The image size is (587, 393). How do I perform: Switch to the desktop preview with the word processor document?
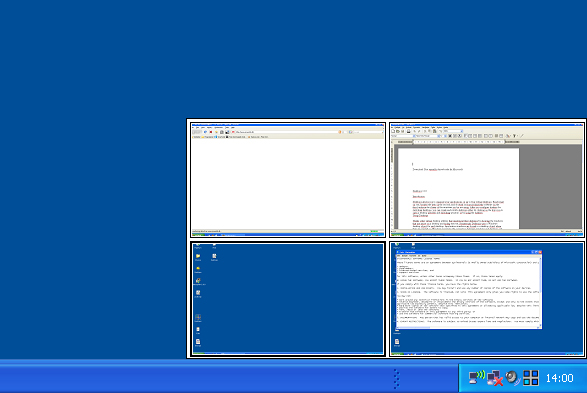pos(487,180)
